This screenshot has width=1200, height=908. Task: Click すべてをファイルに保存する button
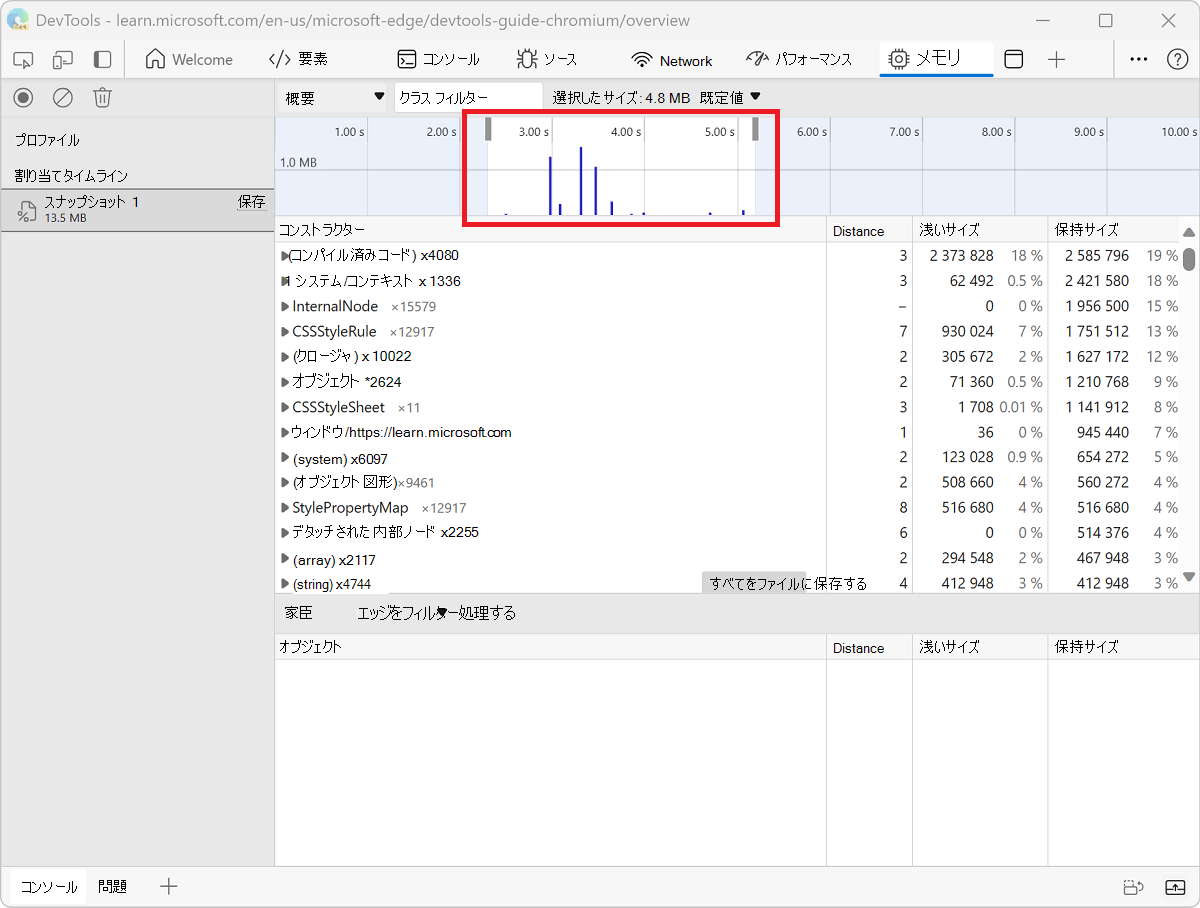click(788, 583)
